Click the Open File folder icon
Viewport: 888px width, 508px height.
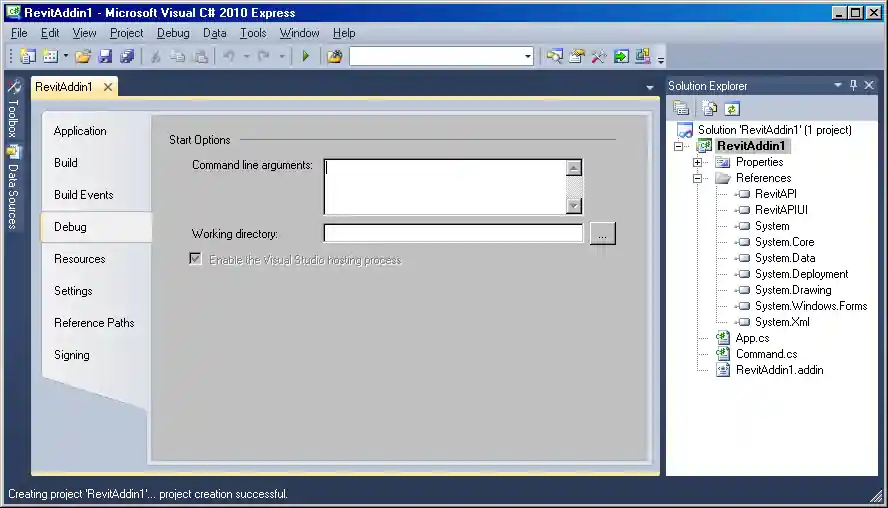tap(83, 57)
